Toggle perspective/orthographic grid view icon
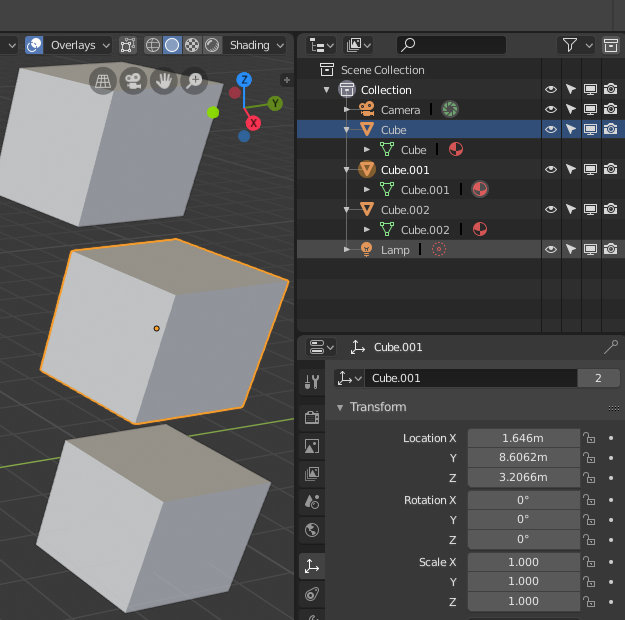 (103, 81)
